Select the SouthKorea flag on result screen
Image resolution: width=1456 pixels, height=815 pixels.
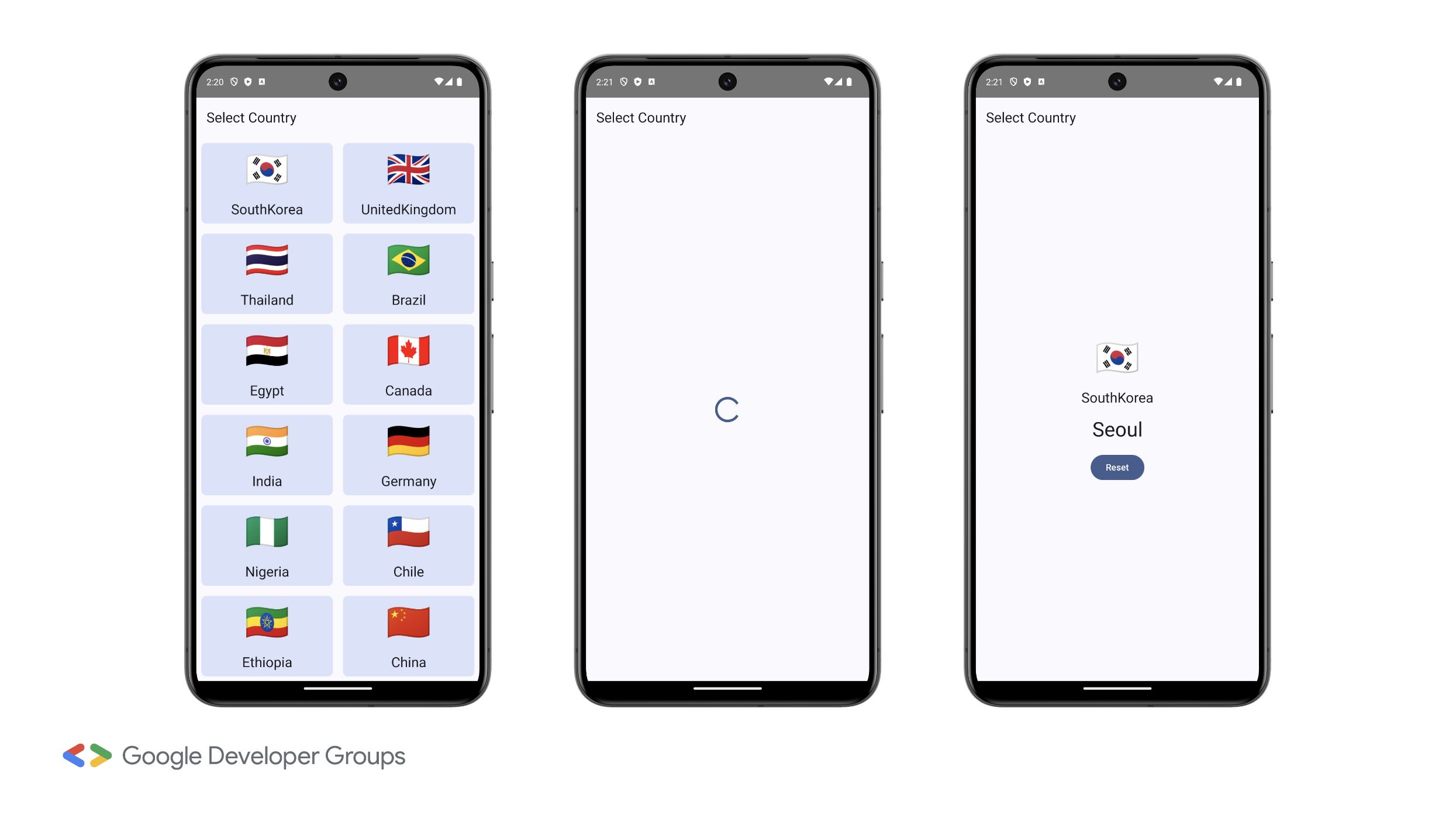coord(1117,356)
